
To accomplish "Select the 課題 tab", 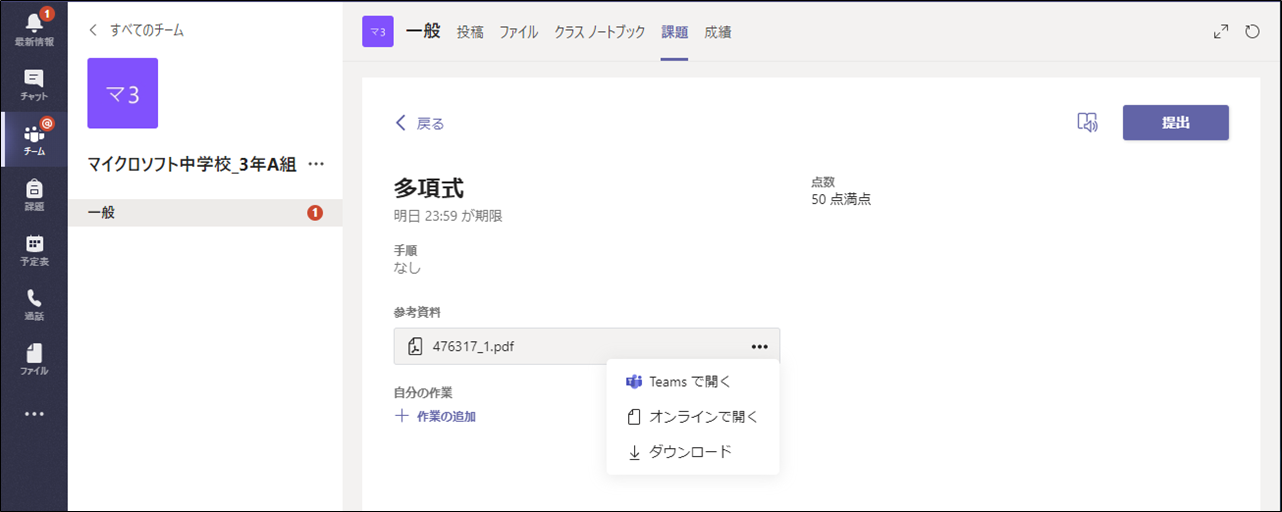I will click(674, 32).
